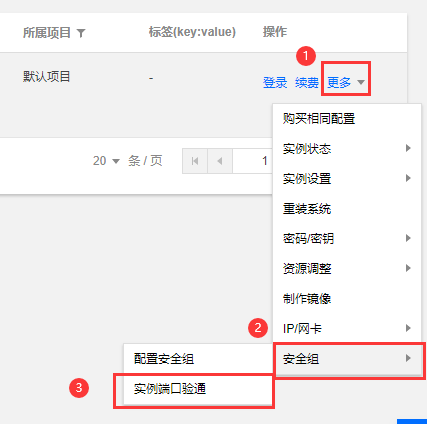Click the 登录 link
Image resolution: width=427 pixels, height=424 pixels.
click(275, 82)
